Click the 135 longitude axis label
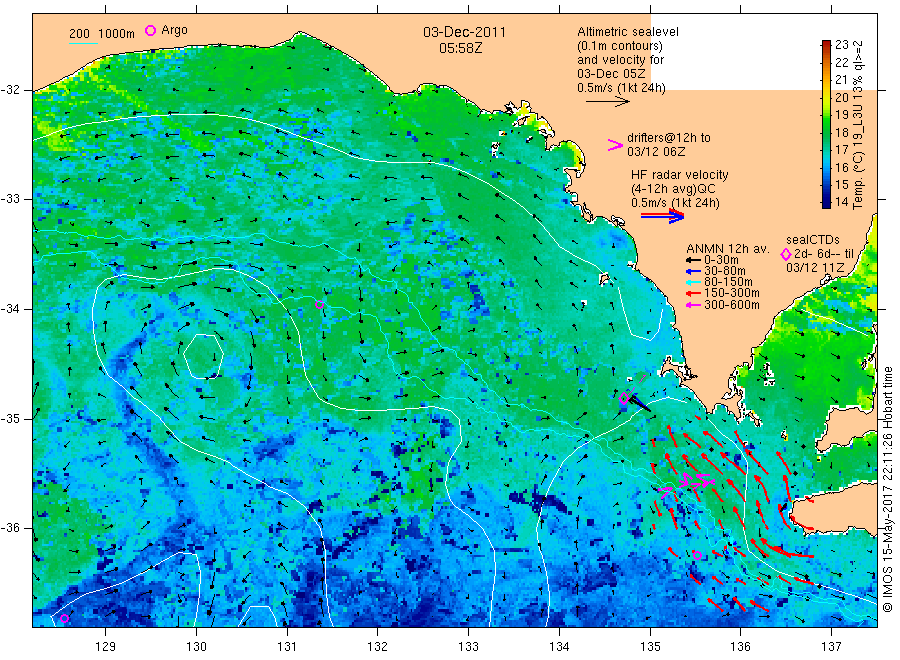Viewport: 900px width, 660px height. tap(650, 647)
